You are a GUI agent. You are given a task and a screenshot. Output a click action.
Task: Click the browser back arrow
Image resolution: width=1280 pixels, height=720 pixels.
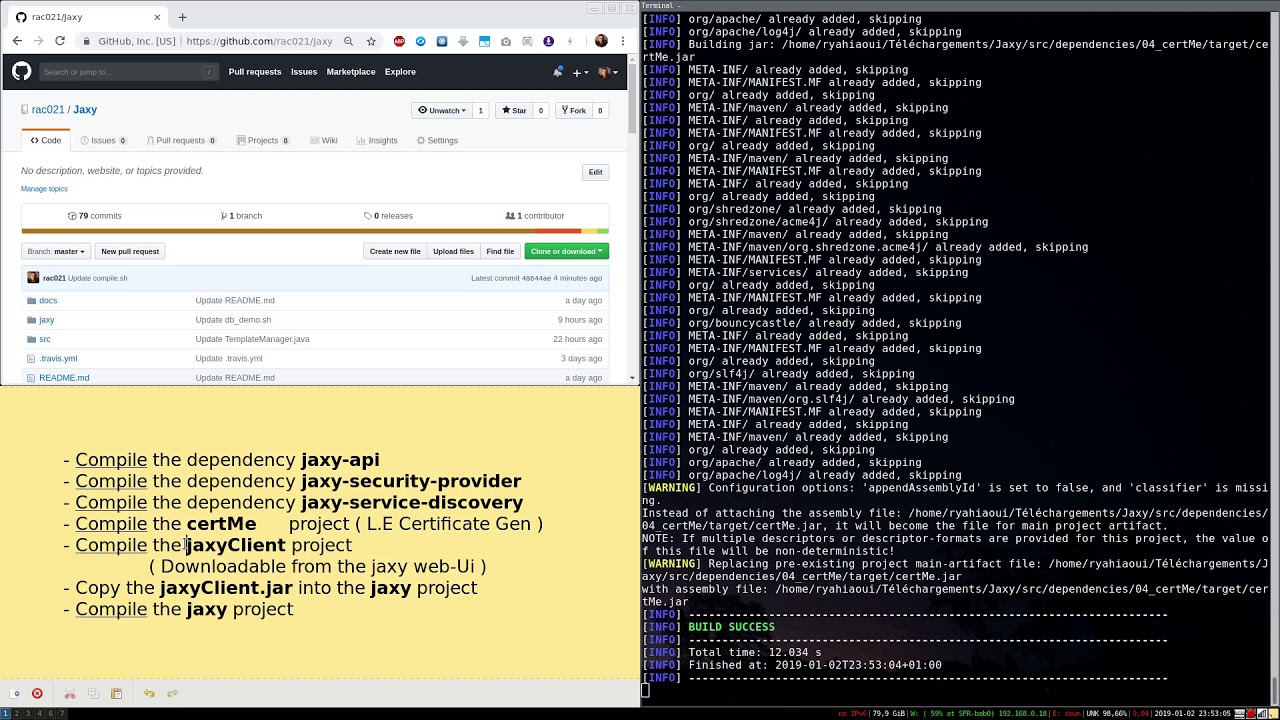17,41
